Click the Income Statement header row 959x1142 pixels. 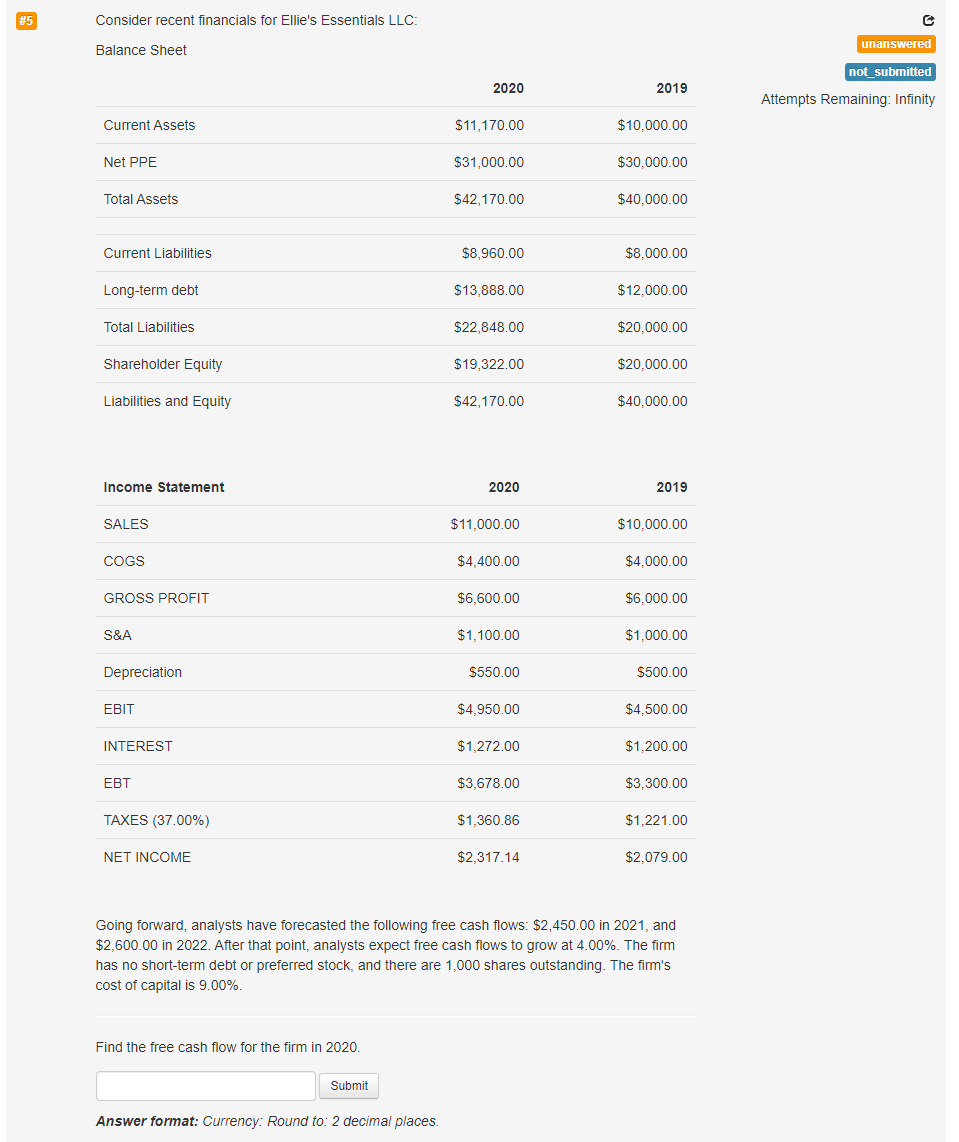point(163,487)
